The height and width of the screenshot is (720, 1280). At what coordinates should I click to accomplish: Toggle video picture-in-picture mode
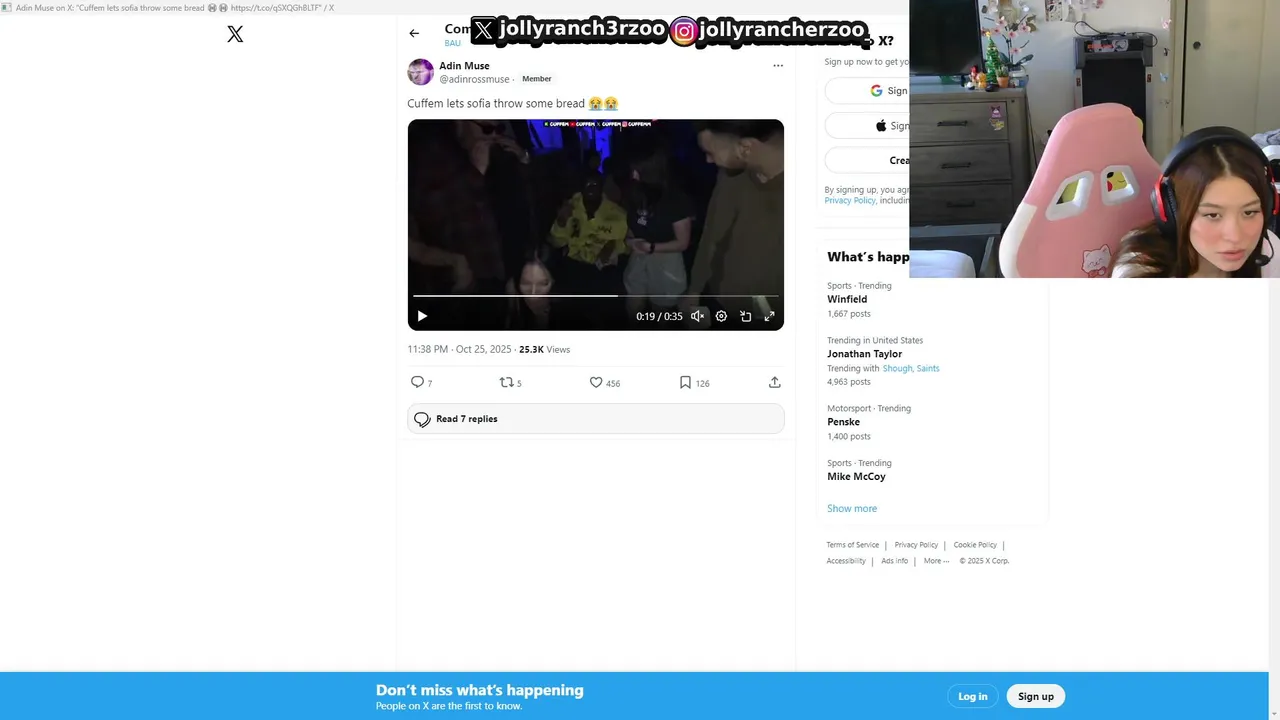click(x=745, y=316)
